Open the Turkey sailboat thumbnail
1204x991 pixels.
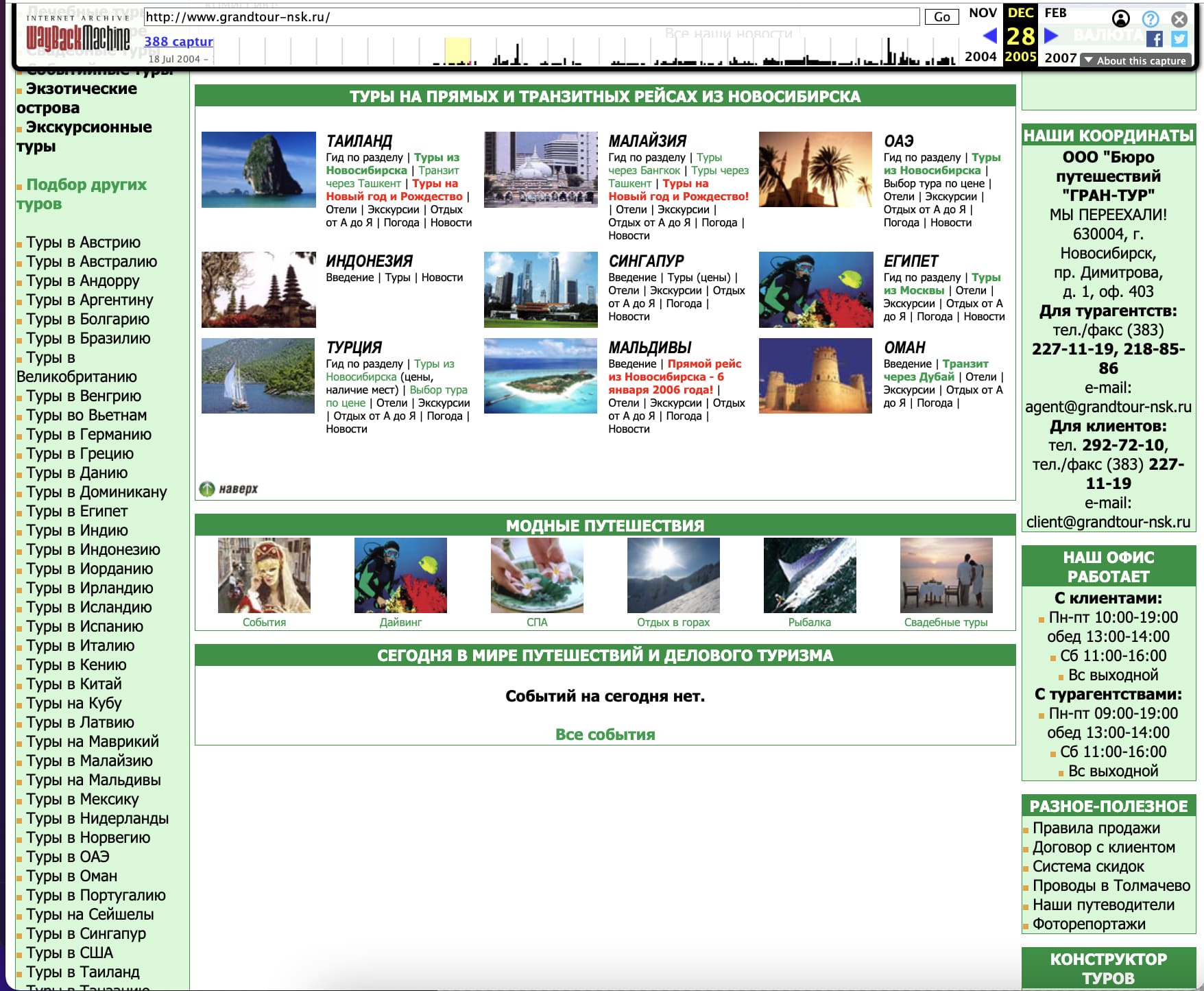(x=258, y=376)
